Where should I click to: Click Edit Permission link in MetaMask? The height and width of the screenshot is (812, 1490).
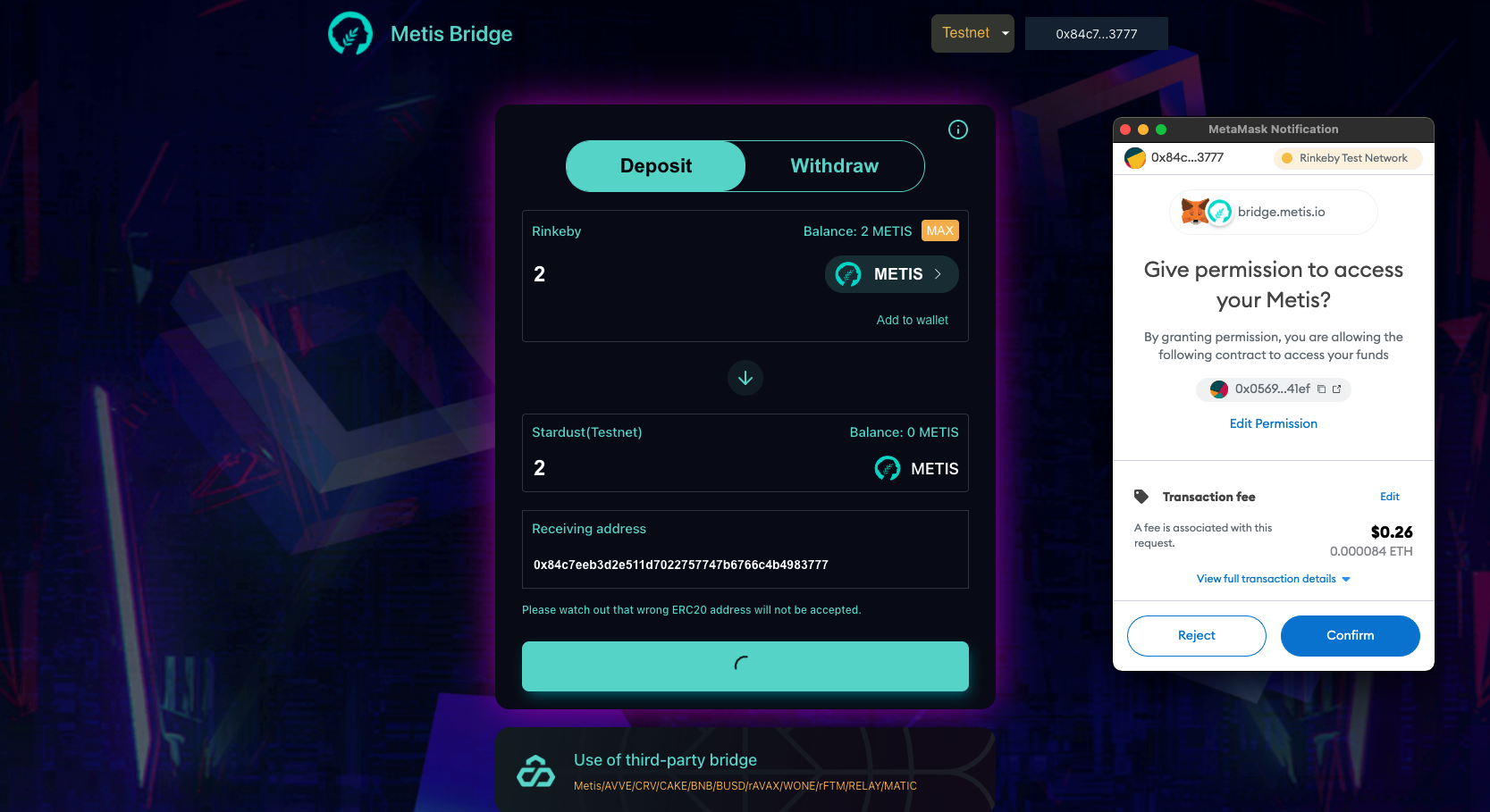[x=1274, y=423]
